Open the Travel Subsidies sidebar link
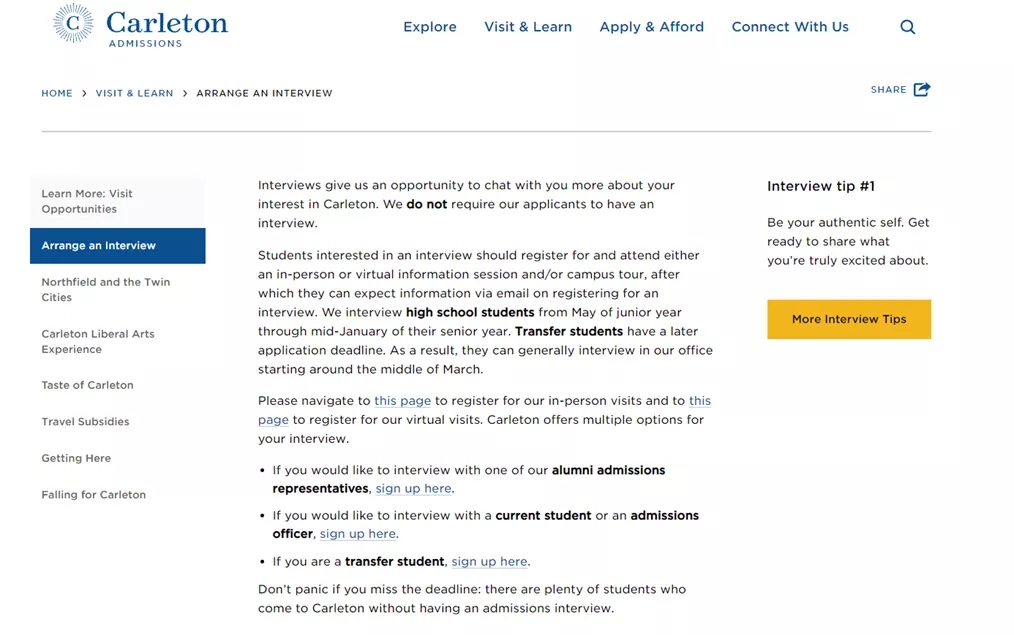Image resolution: width=1014 pixels, height=635 pixels. pyautogui.click(x=85, y=422)
